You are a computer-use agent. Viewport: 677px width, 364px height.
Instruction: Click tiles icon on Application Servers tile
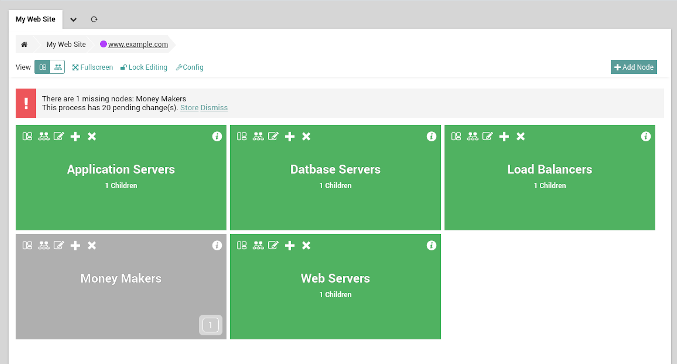27,136
